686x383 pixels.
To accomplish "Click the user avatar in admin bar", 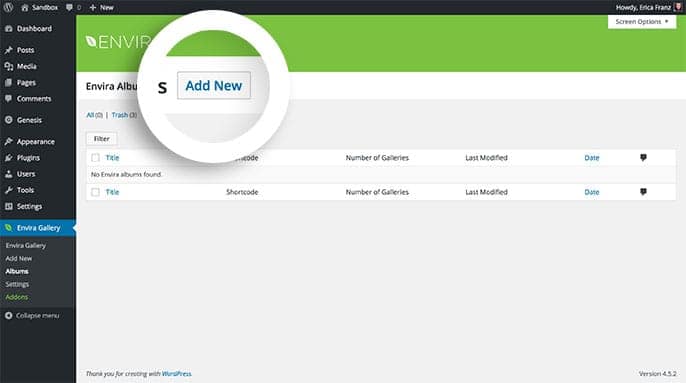I will pos(679,7).
